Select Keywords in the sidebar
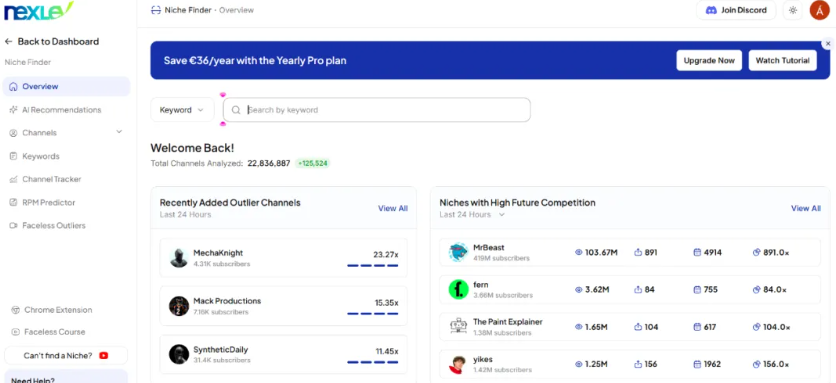Screen dimensions: 836x383 point(41,156)
